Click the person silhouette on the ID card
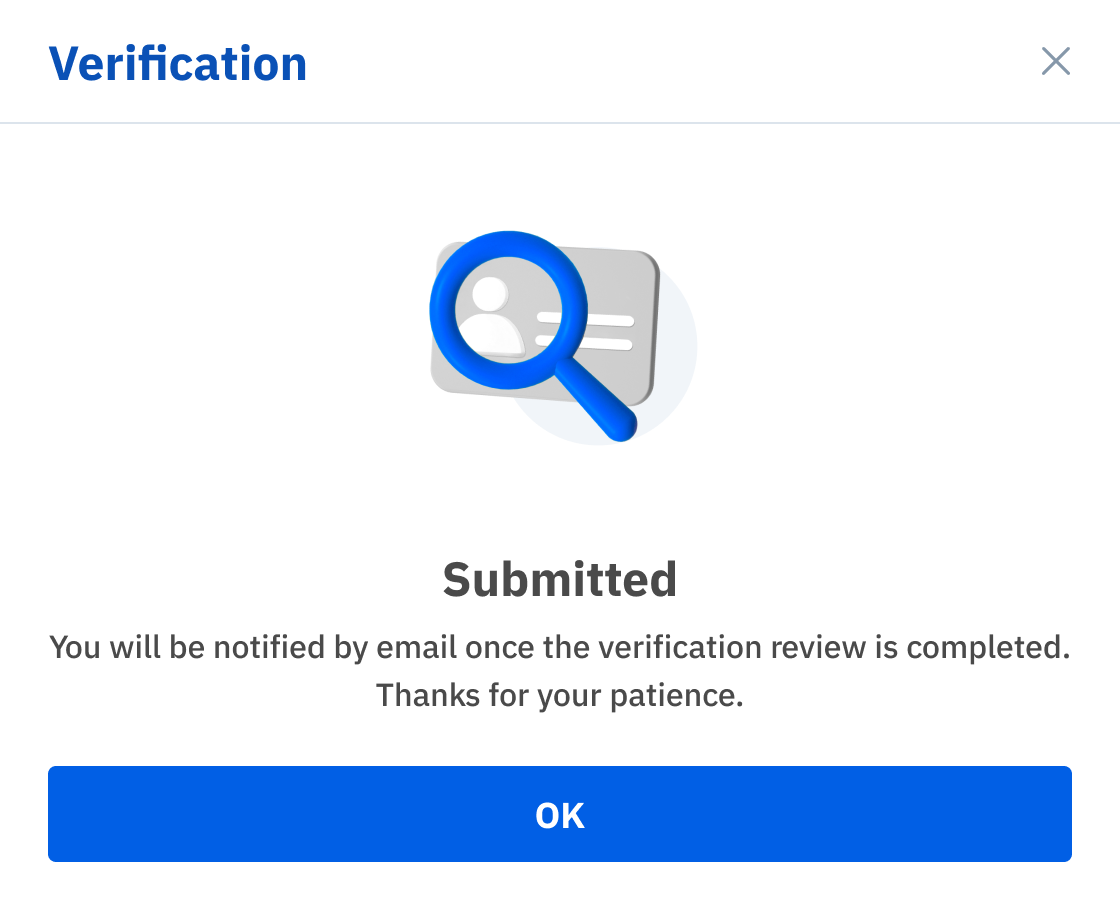 tap(491, 317)
